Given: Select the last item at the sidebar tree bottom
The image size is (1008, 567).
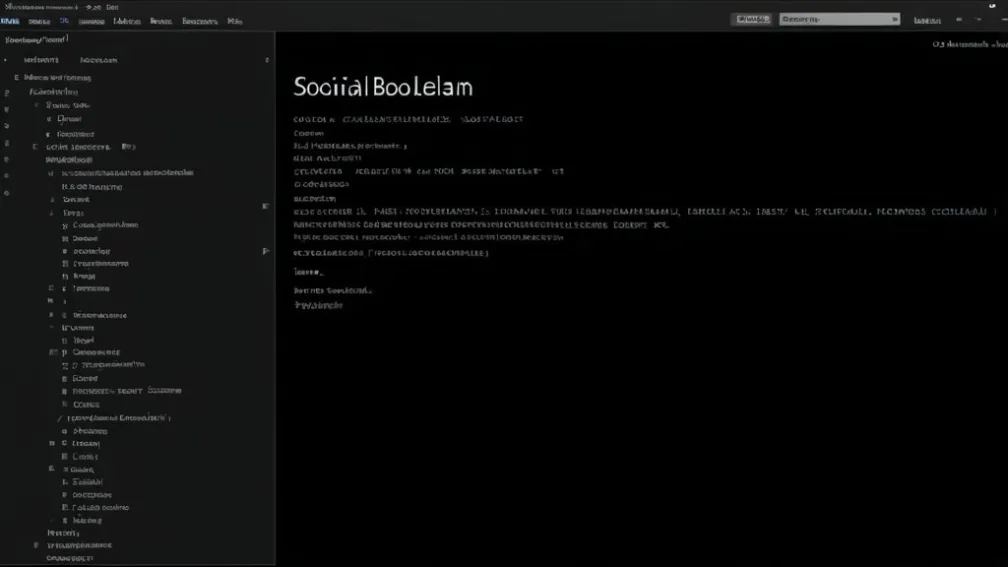Looking at the screenshot, I should [x=69, y=558].
